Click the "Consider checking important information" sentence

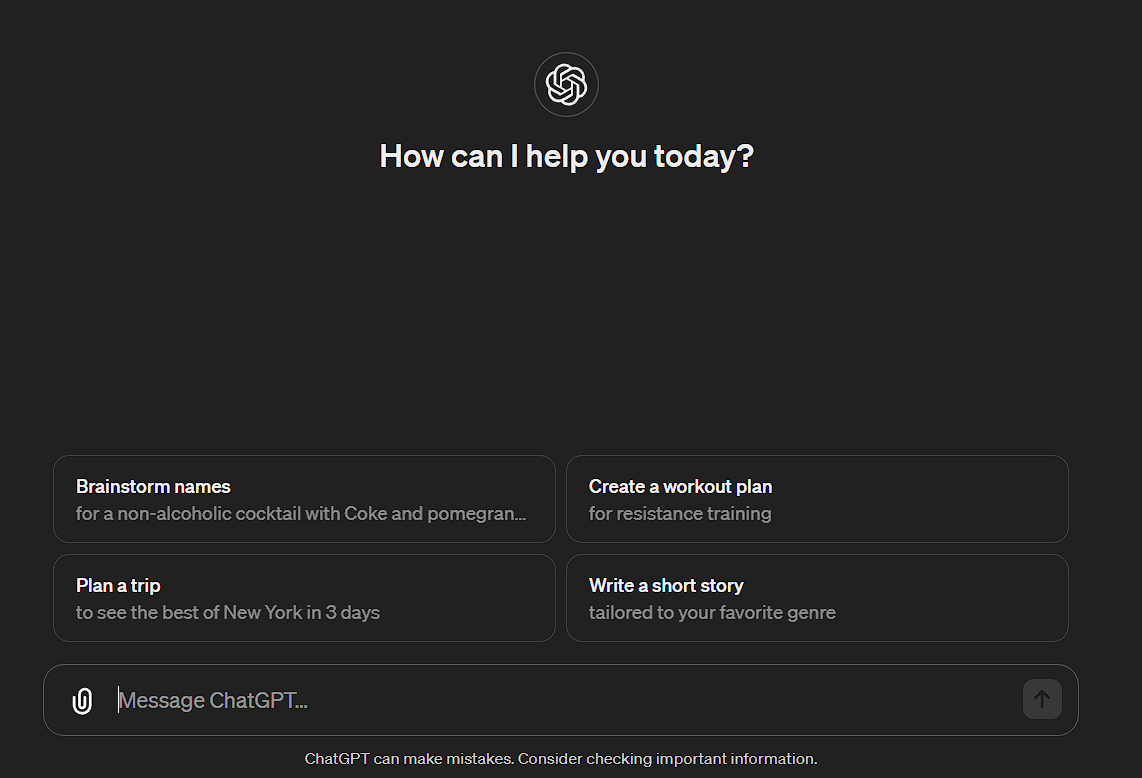click(x=667, y=759)
